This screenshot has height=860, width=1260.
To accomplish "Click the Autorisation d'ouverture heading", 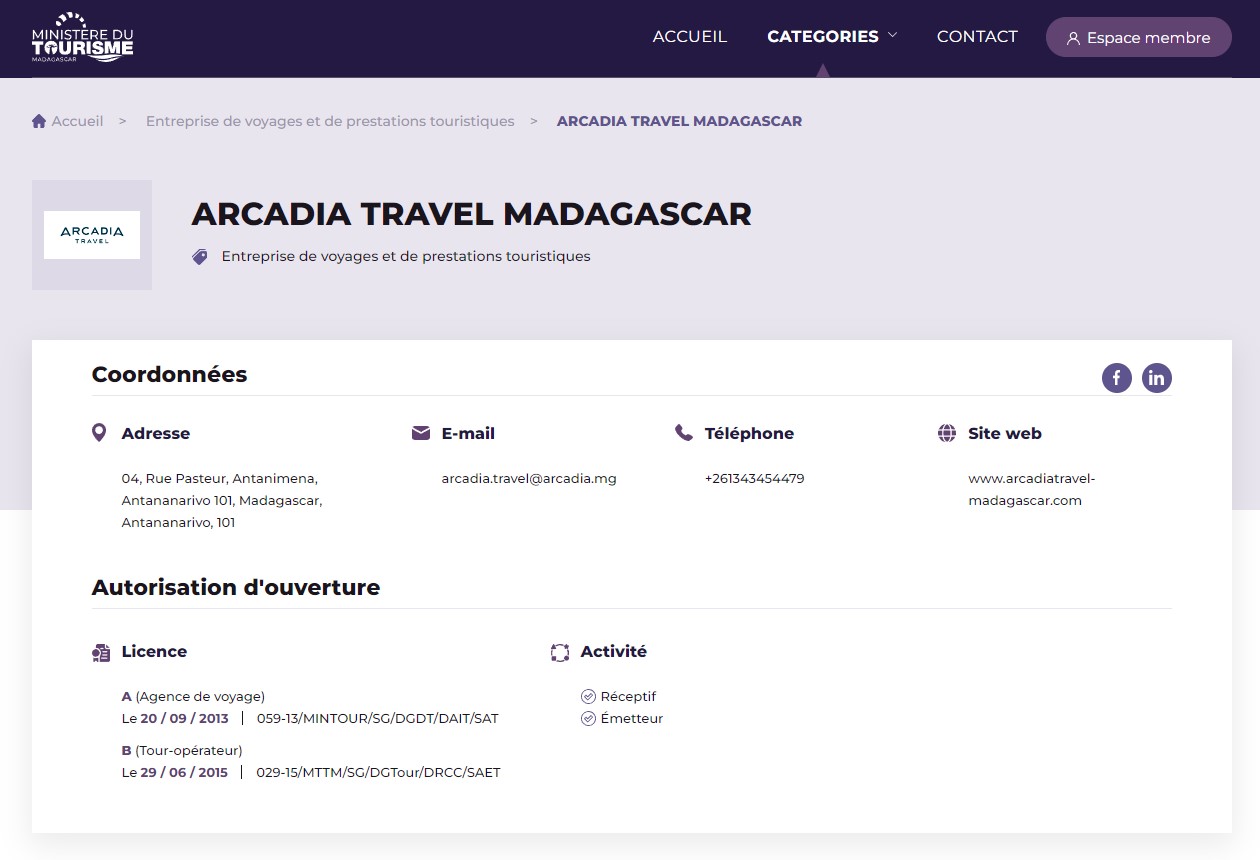I will (x=236, y=587).
